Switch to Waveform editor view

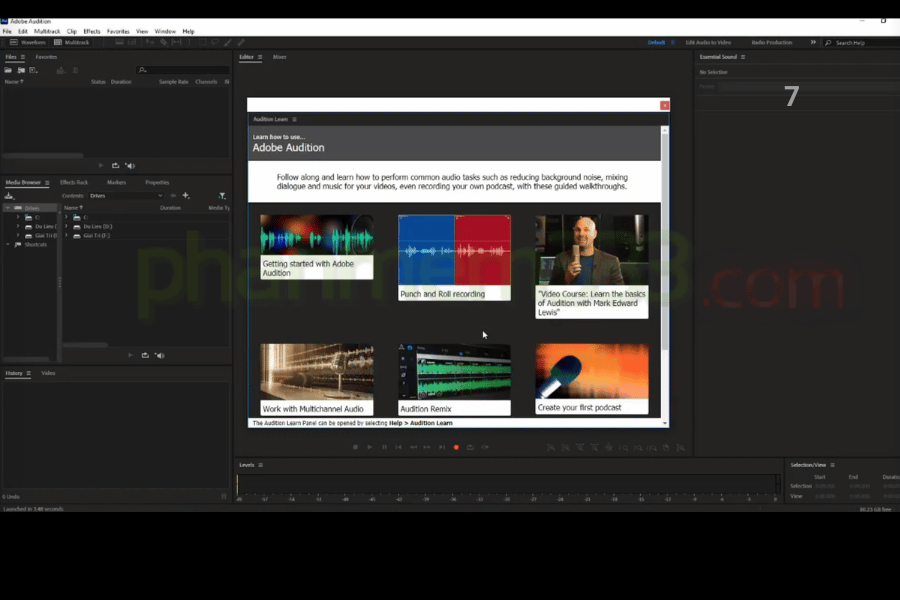pyautogui.click(x=28, y=43)
